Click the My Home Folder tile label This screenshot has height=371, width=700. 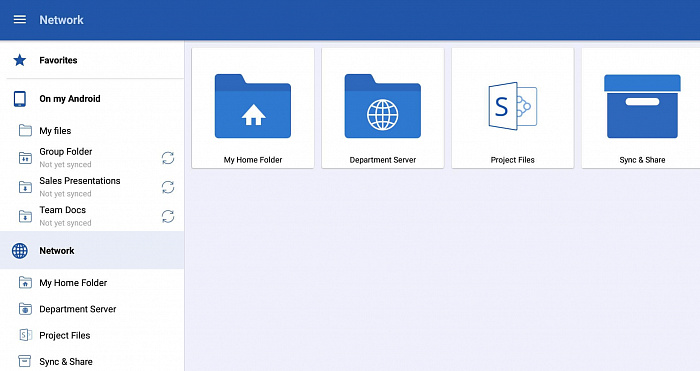(253, 160)
